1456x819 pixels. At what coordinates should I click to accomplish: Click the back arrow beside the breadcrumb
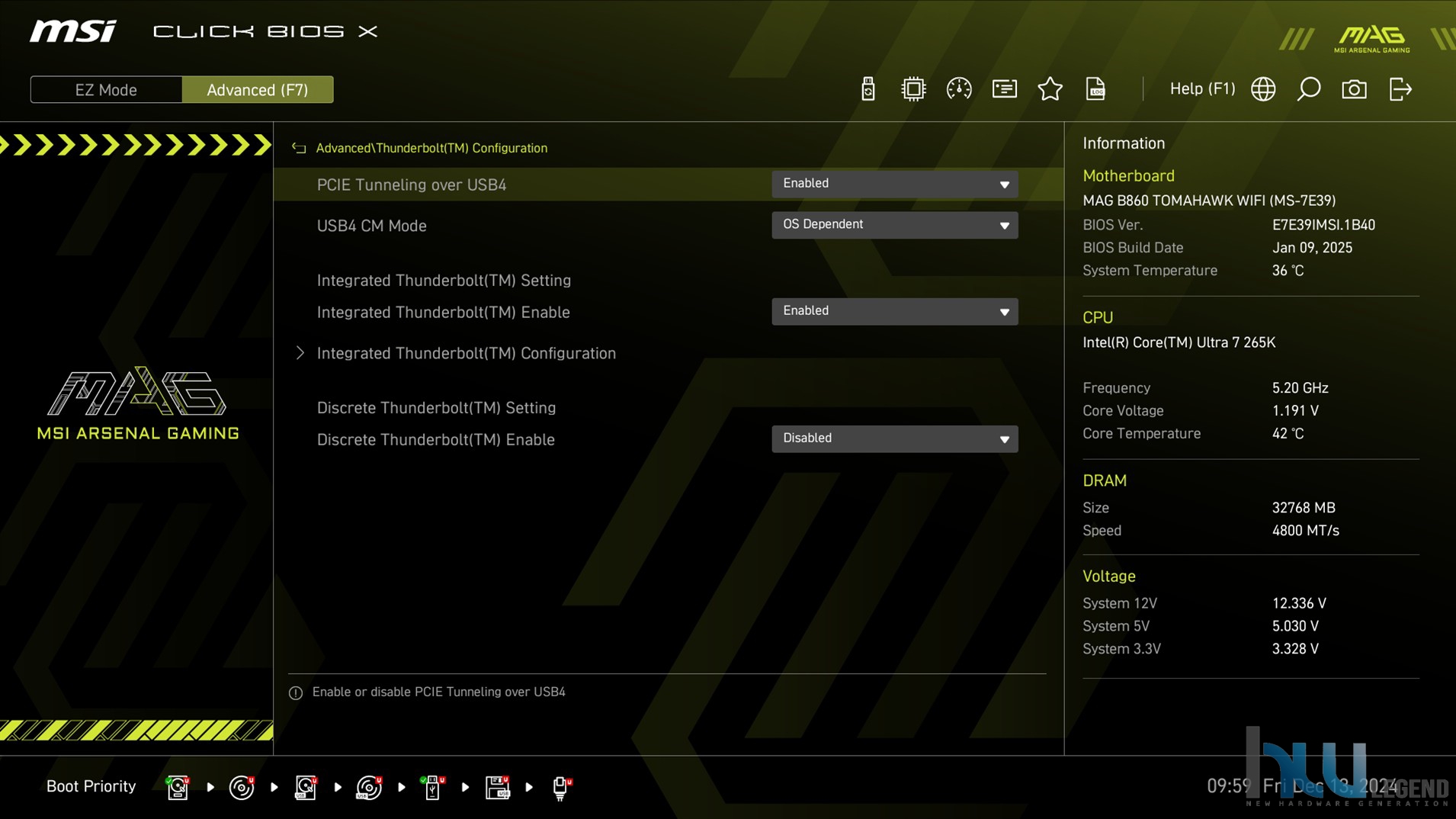click(298, 148)
